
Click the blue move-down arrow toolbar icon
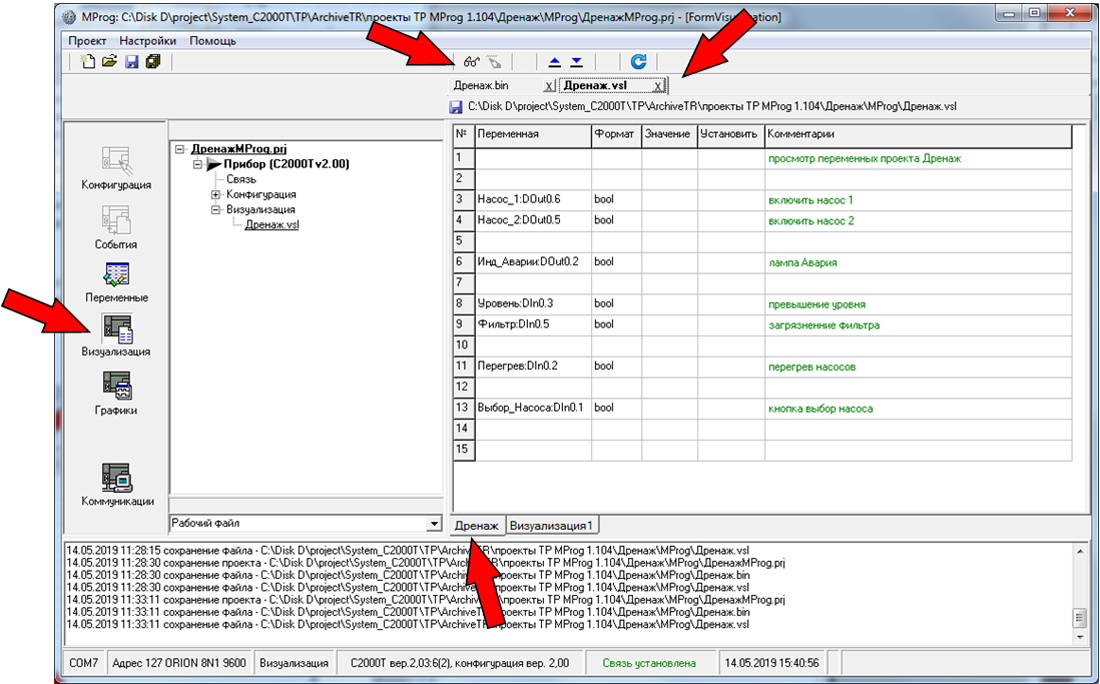coord(576,61)
